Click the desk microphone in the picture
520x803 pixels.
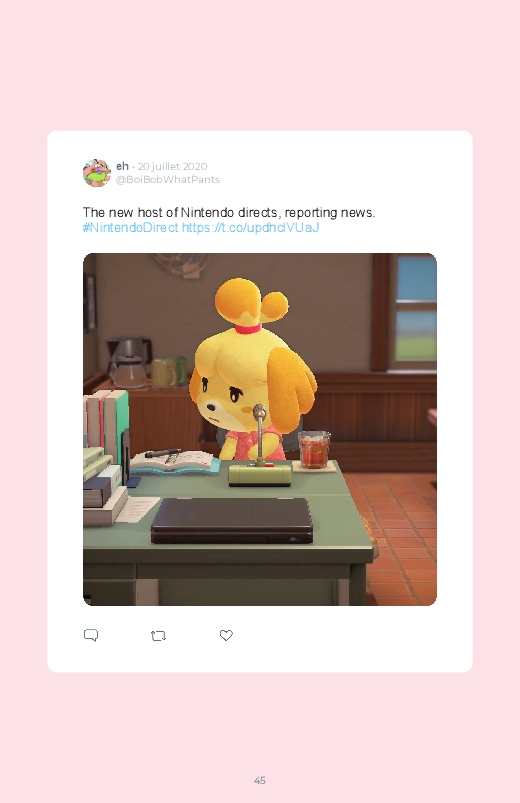(260, 448)
